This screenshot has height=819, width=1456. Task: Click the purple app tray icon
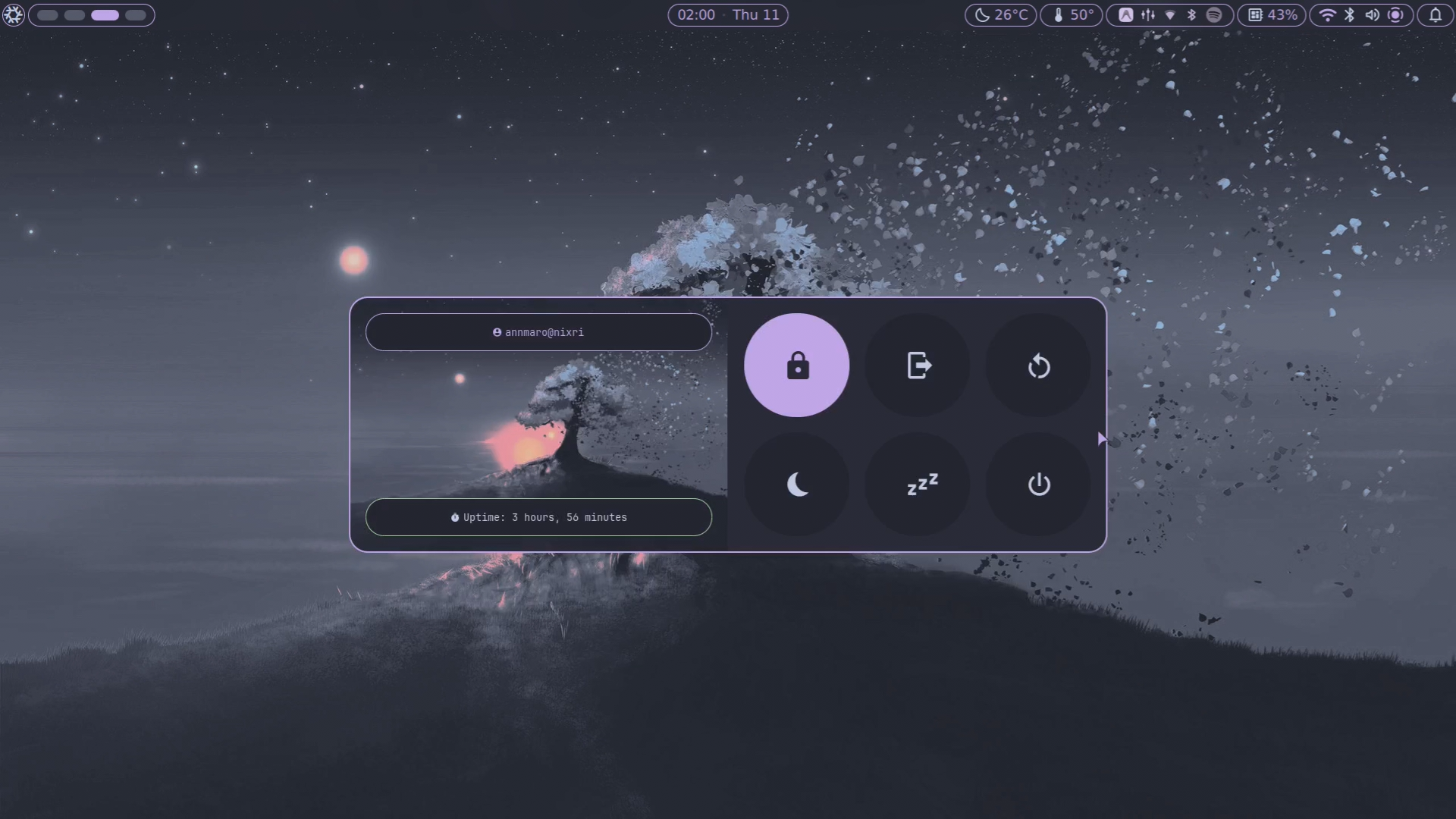pyautogui.click(x=1126, y=15)
